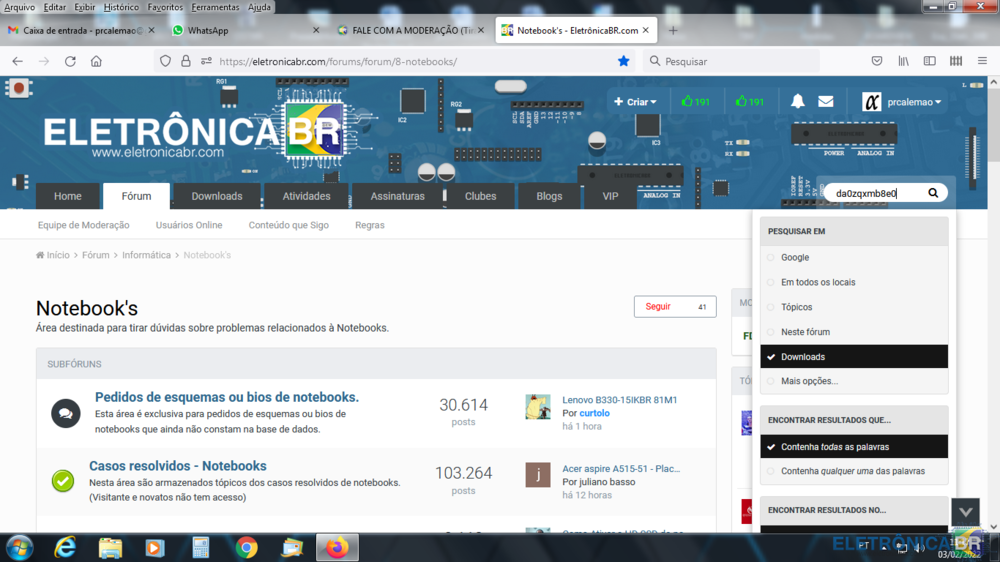Switch to Caixa de entrada Gmail tab
1000x562 pixels.
coord(80,30)
